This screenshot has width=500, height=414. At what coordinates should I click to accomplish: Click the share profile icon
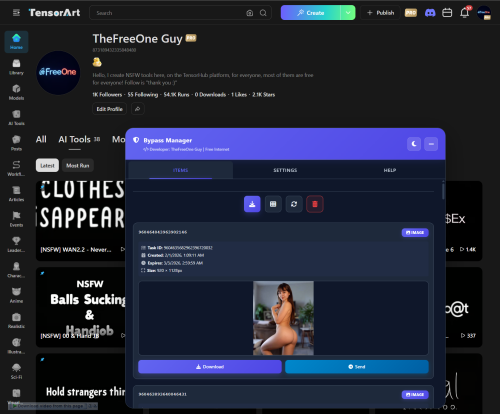point(137,109)
